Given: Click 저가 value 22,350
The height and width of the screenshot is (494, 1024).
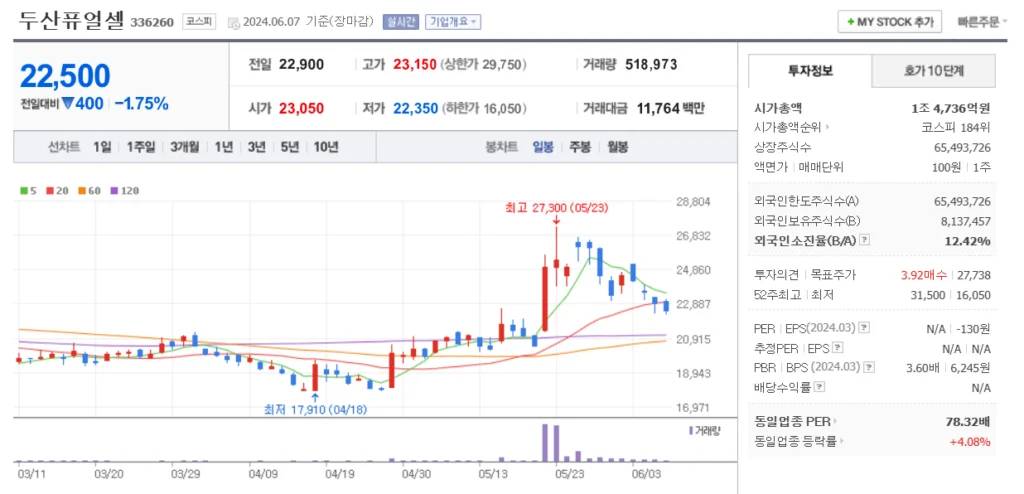Looking at the screenshot, I should 415,108.
